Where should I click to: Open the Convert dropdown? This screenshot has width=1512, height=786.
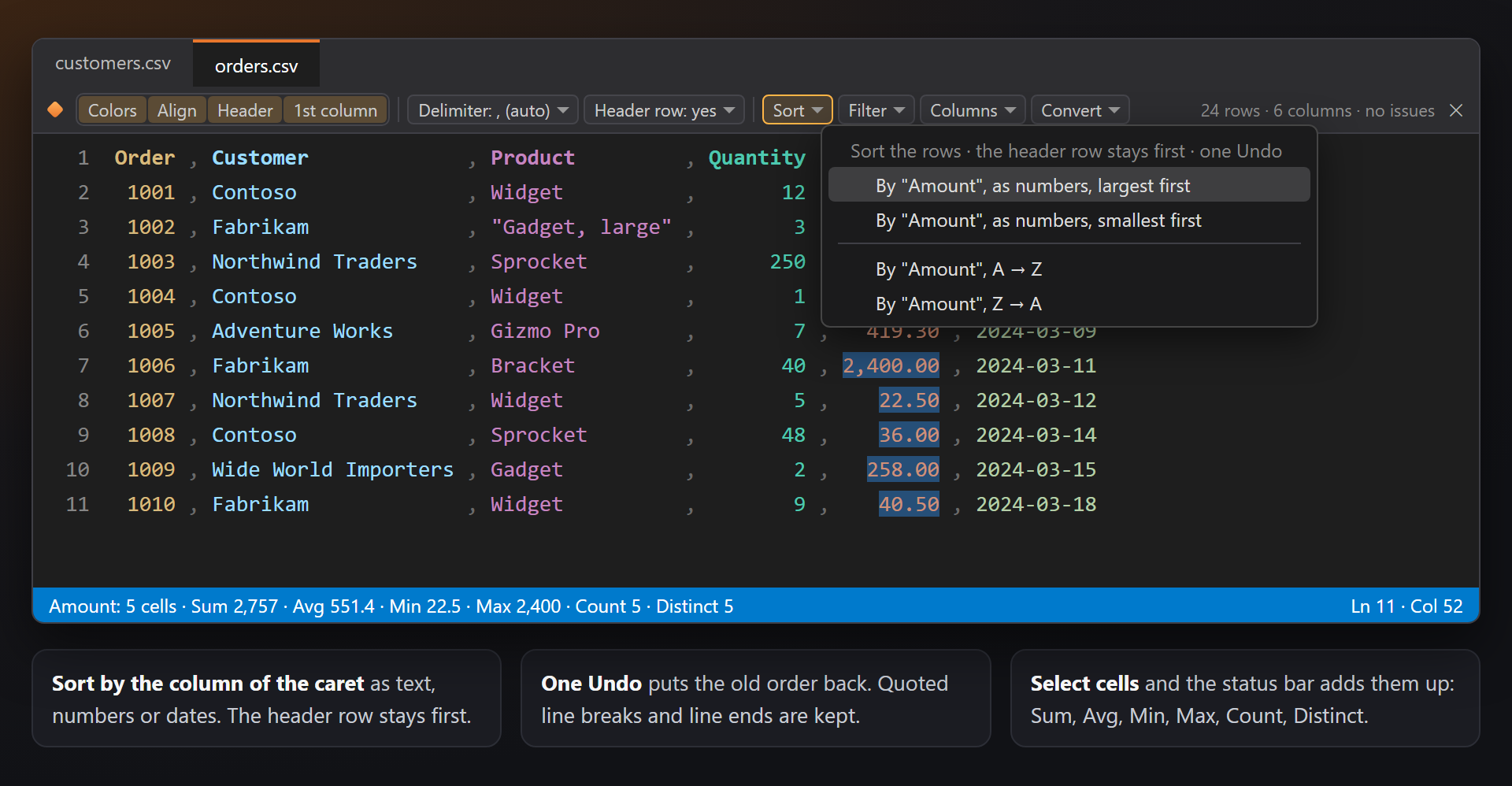1080,110
